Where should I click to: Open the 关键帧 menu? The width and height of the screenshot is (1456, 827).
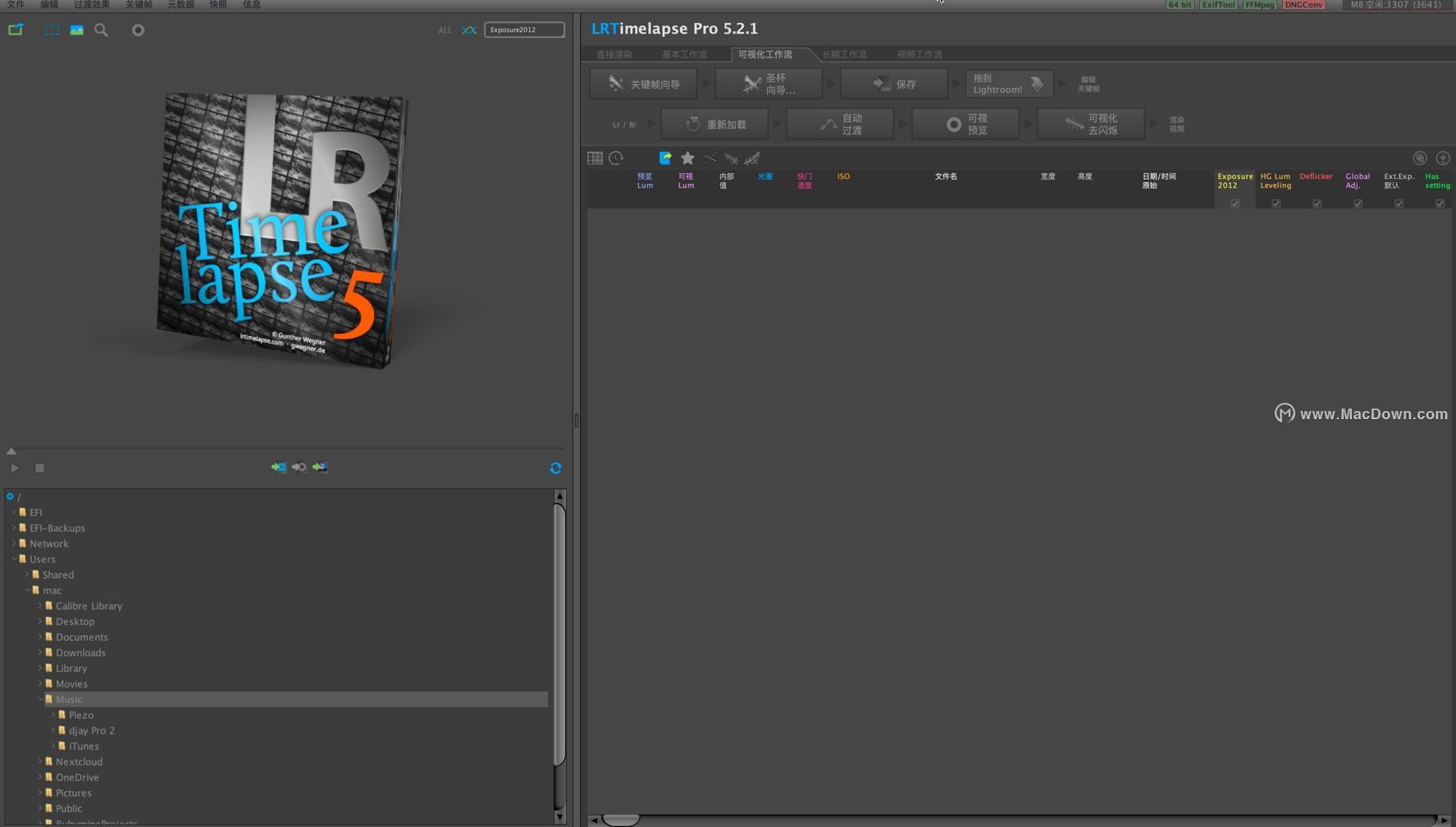pyautogui.click(x=139, y=4)
